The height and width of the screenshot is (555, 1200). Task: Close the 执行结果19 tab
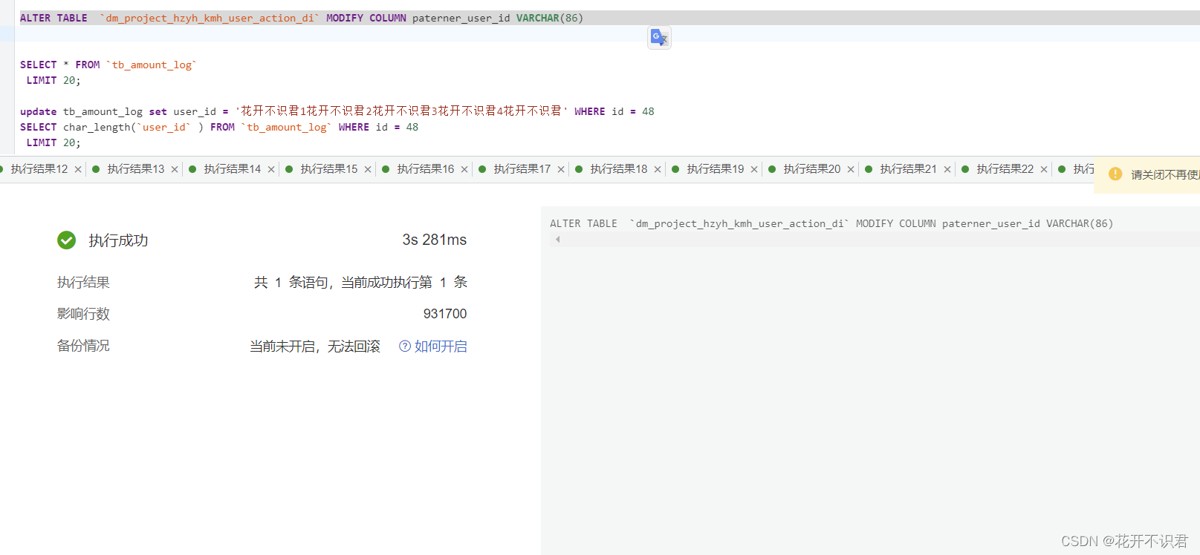(754, 170)
